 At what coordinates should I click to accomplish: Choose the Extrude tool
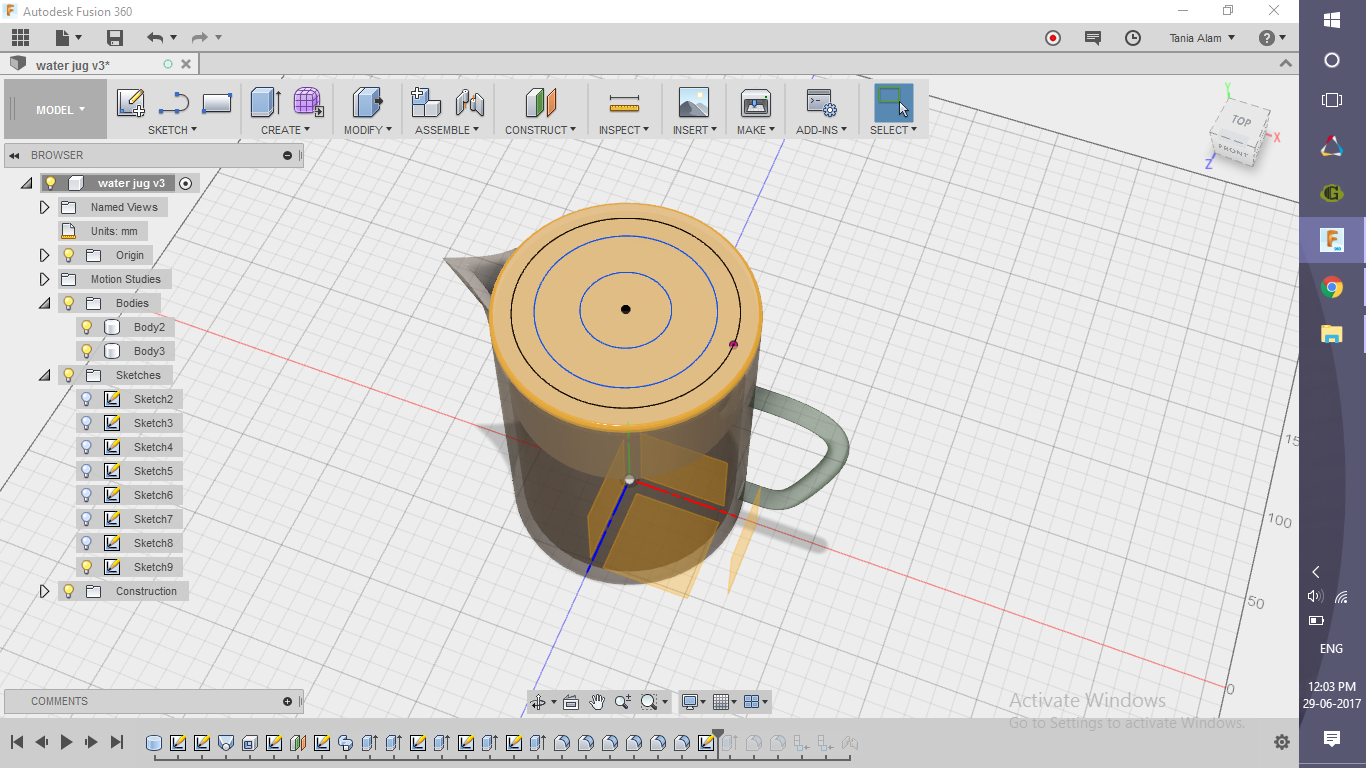[x=265, y=103]
